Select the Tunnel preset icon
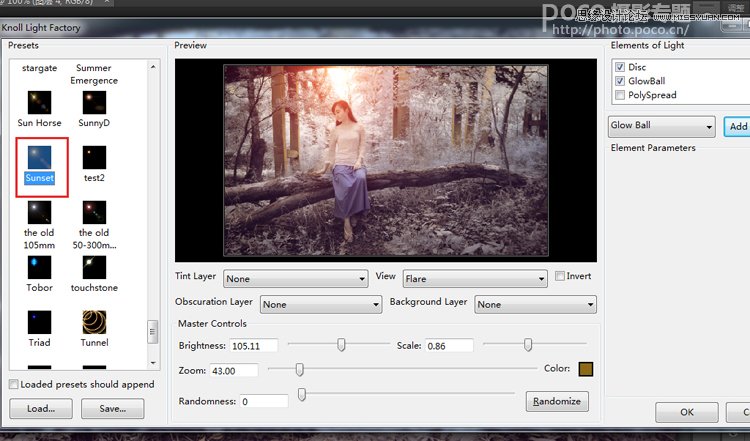The height and width of the screenshot is (441, 750). click(x=94, y=322)
